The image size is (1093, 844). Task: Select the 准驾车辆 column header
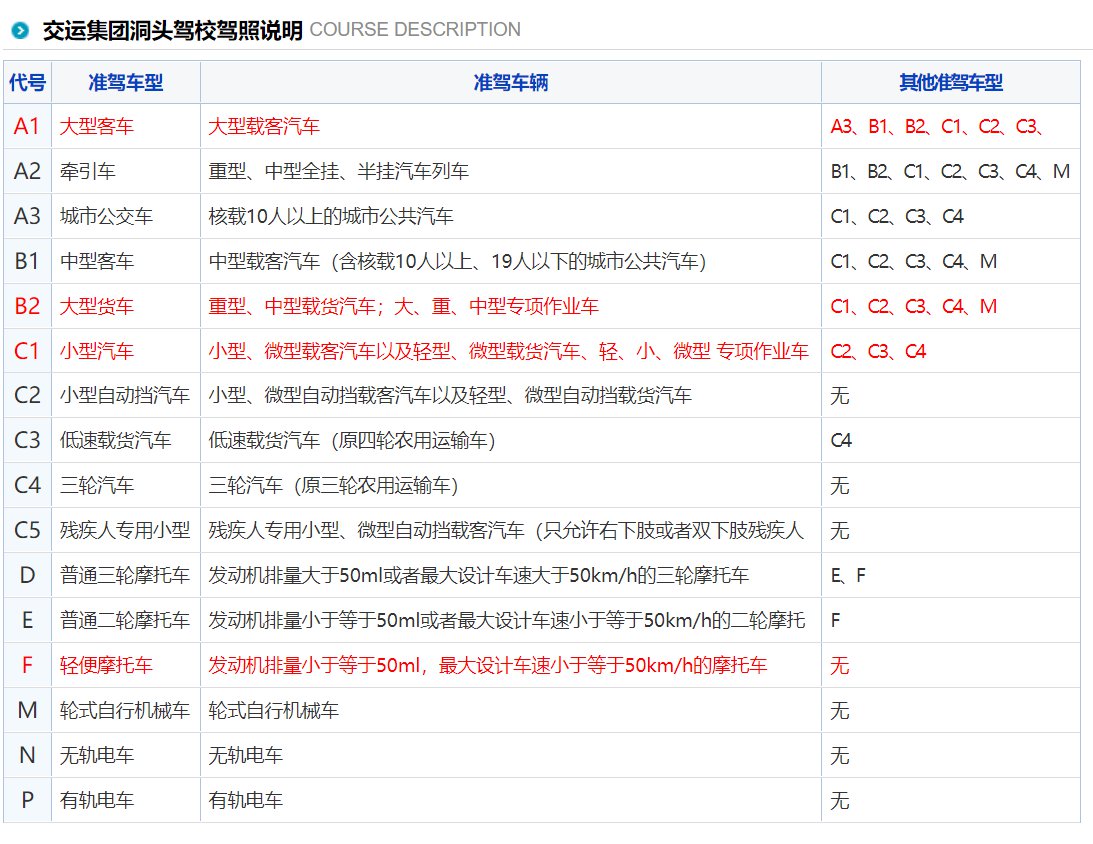tap(510, 82)
